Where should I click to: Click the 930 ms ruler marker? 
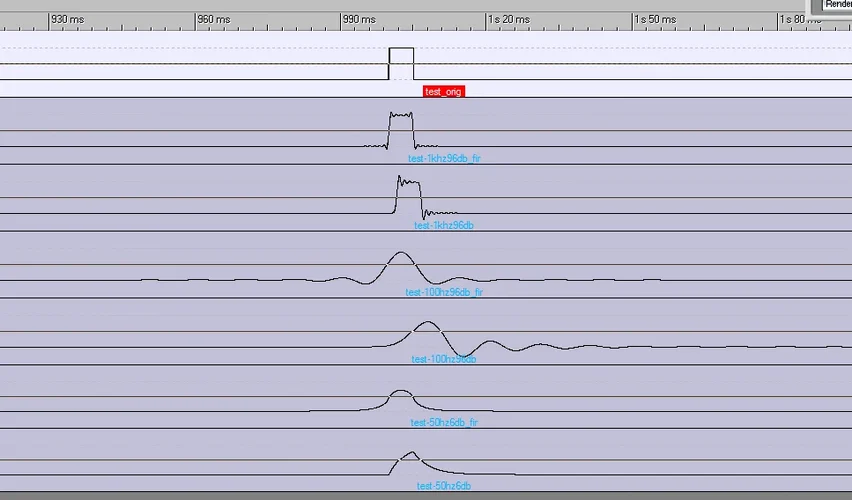coord(67,20)
